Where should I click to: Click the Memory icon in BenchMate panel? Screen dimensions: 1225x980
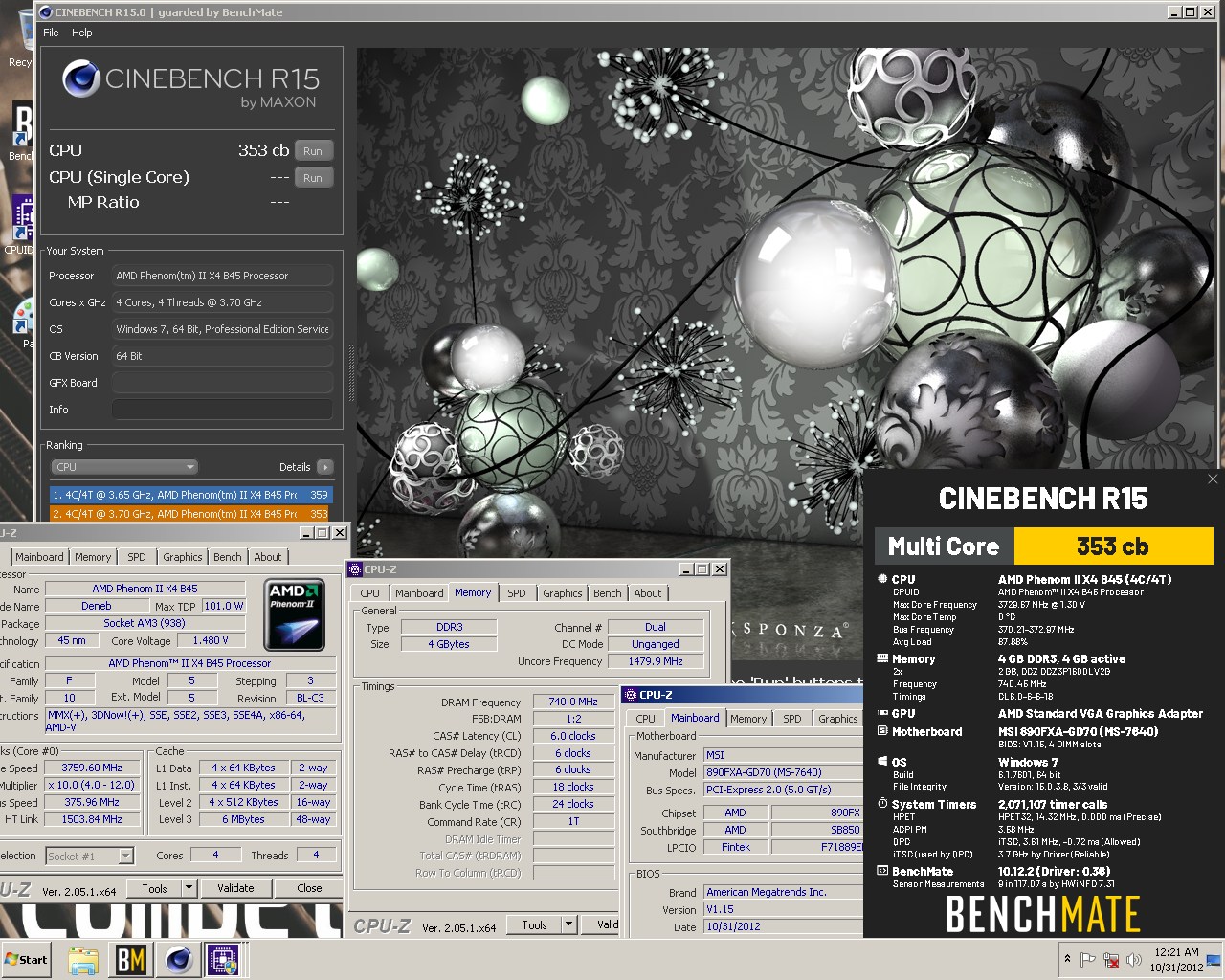(882, 658)
